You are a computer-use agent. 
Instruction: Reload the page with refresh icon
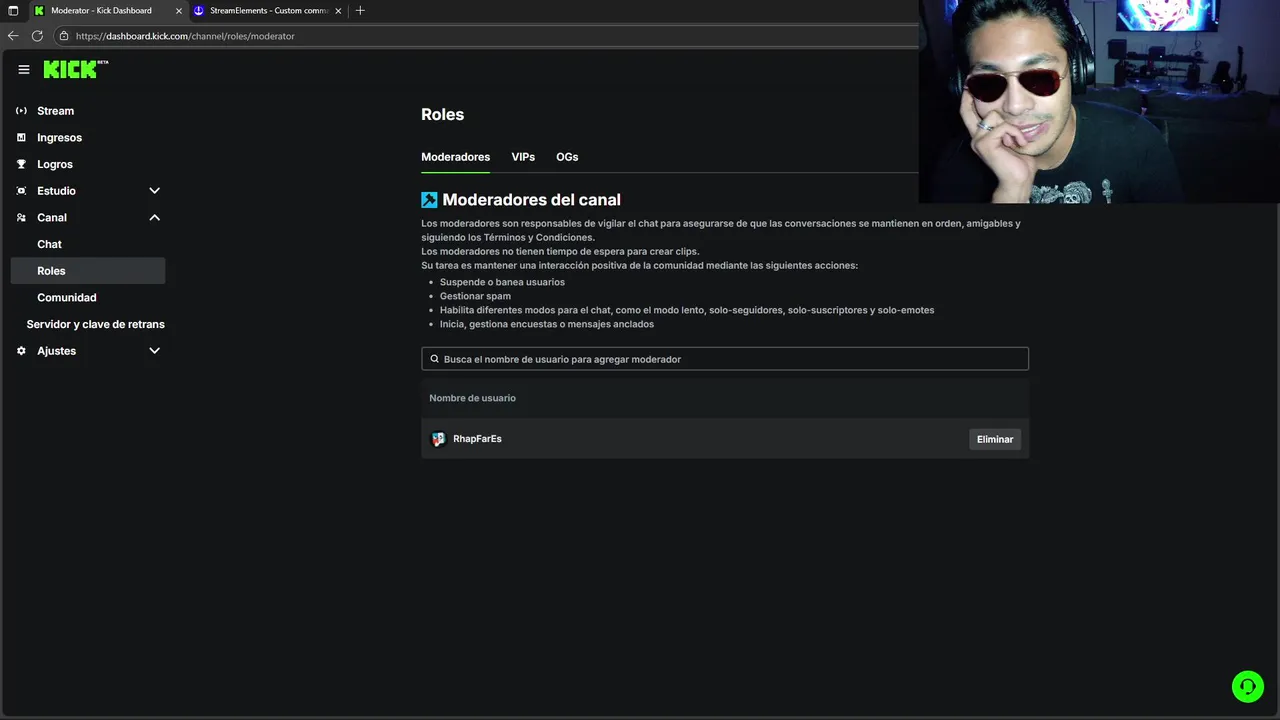(37, 36)
